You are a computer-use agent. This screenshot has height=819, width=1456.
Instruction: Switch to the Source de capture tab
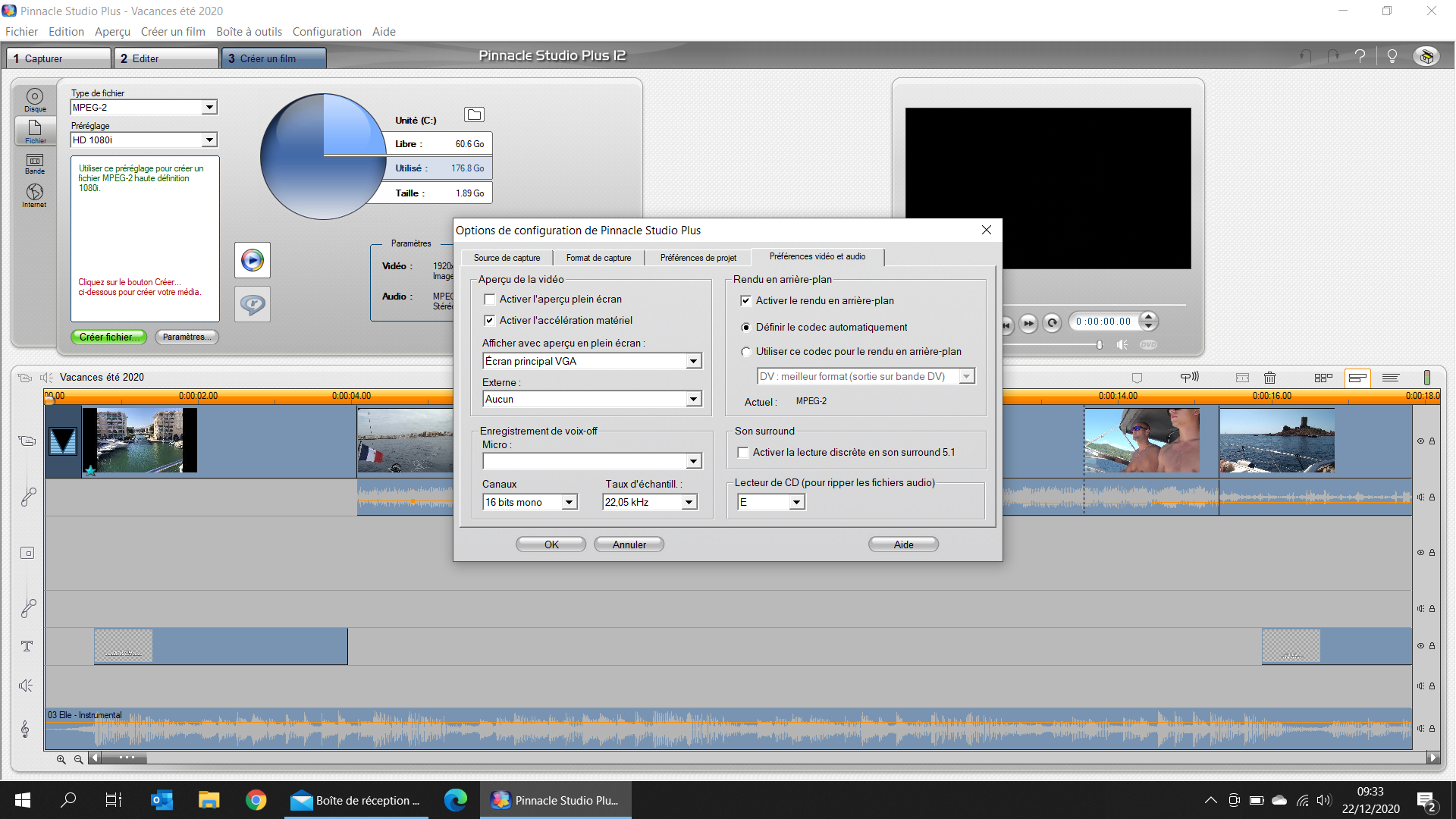(x=507, y=258)
